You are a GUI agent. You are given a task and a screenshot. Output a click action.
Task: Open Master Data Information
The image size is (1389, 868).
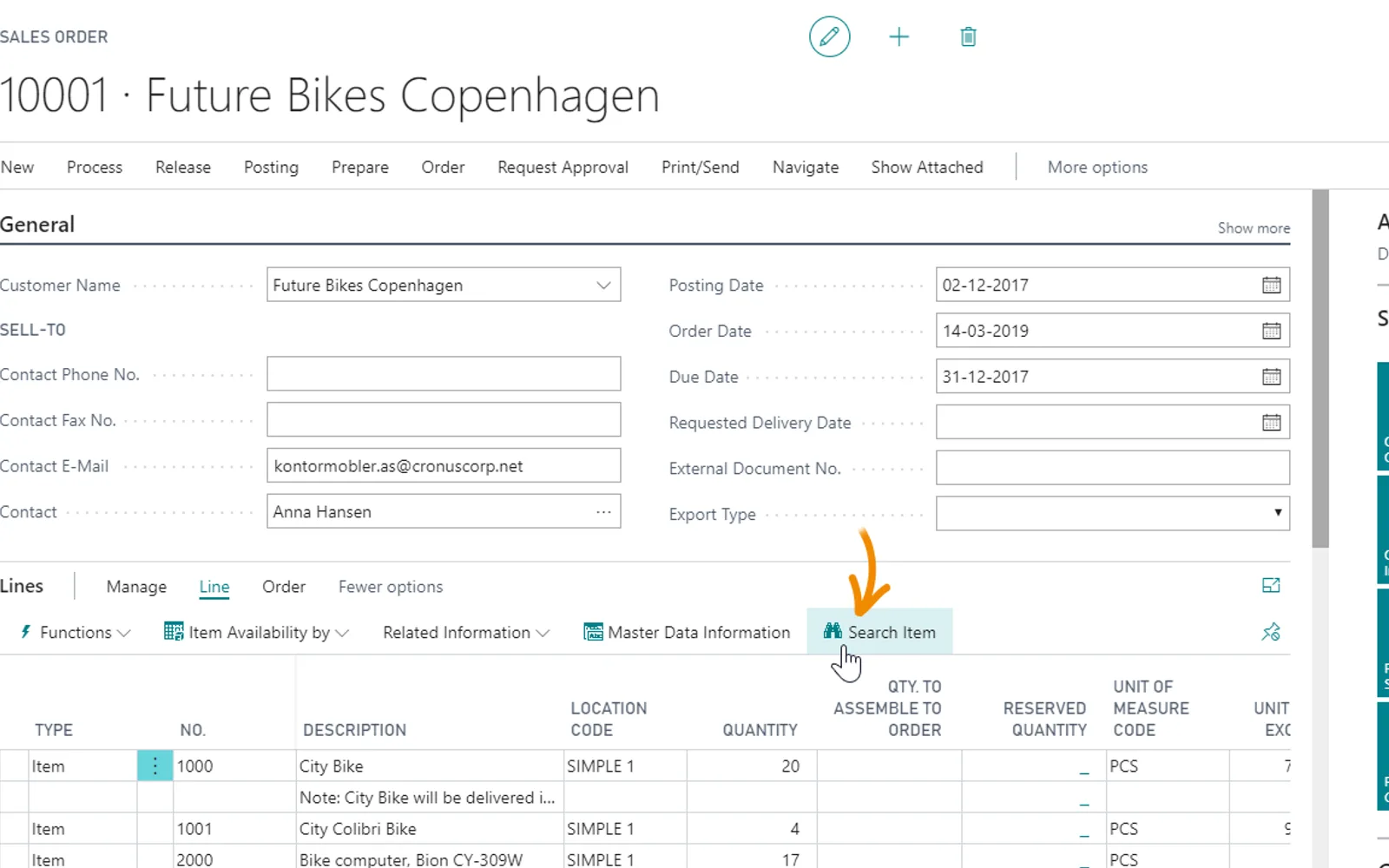(x=687, y=633)
